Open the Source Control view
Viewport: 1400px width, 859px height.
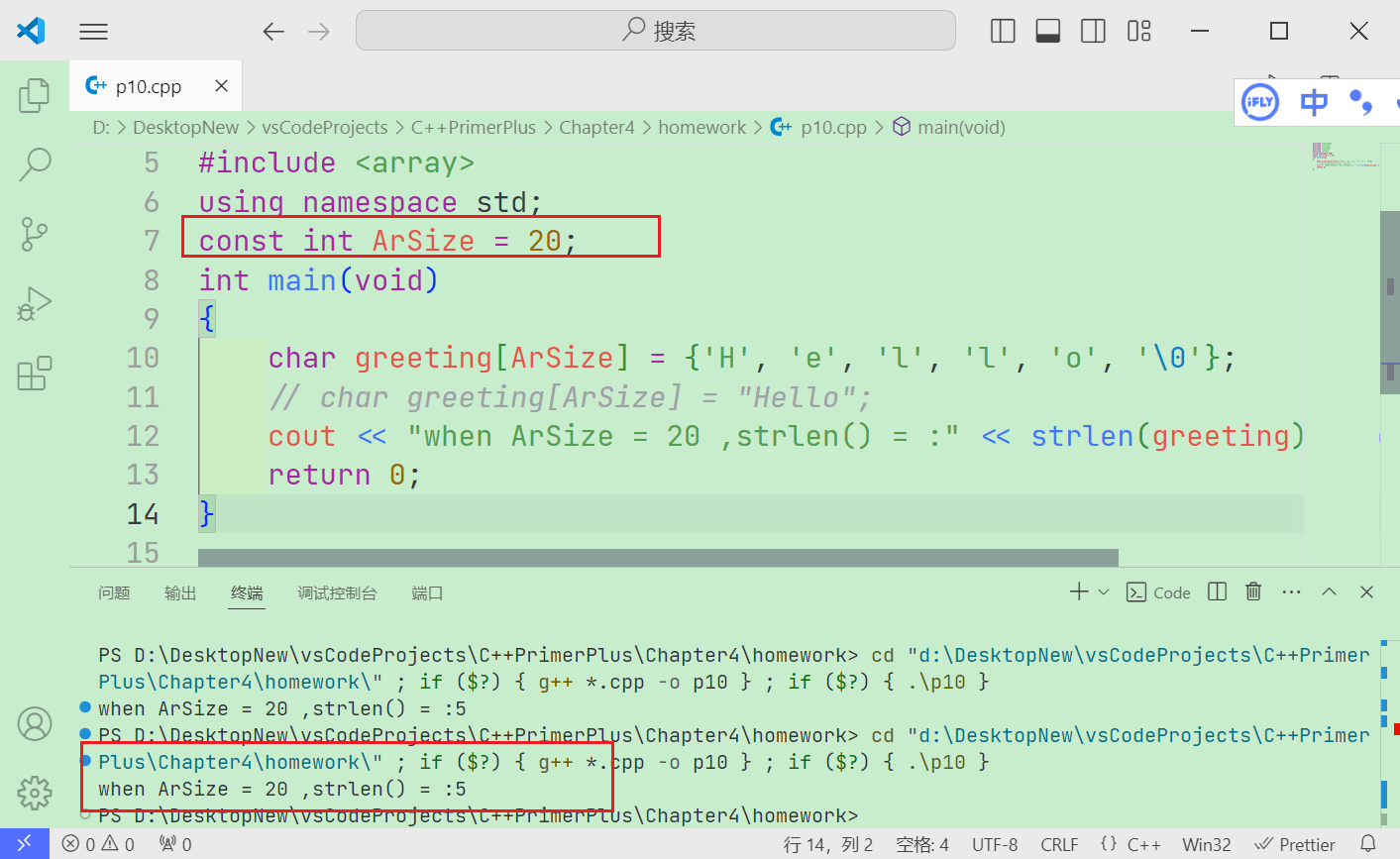[35, 235]
